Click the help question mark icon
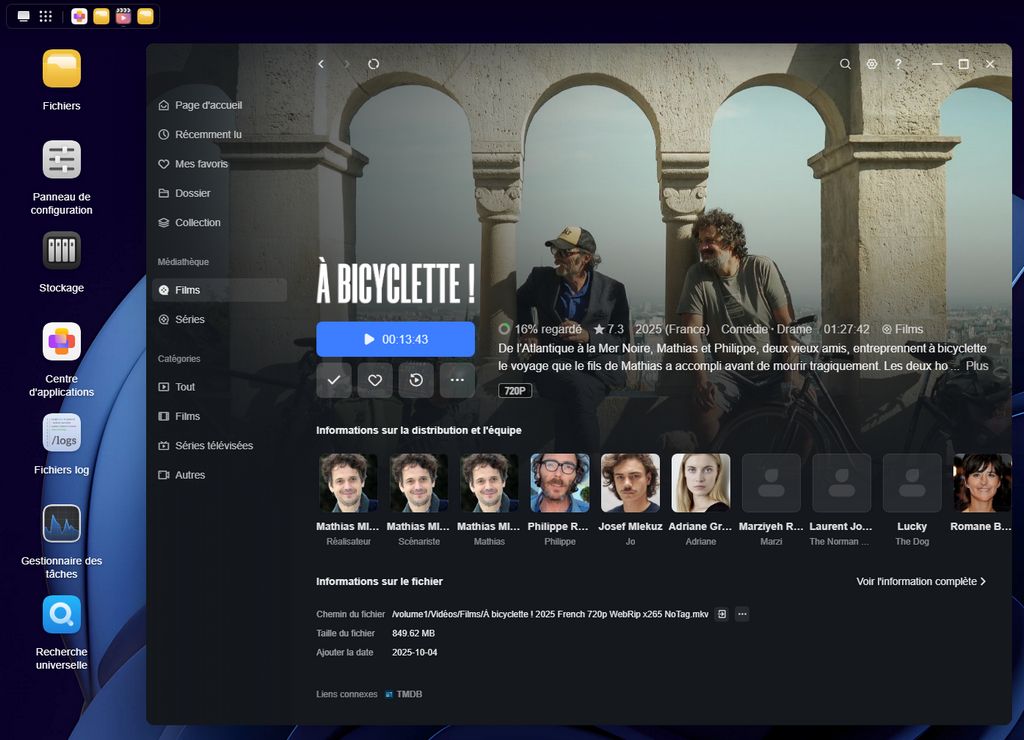This screenshot has height=740, width=1024. click(898, 64)
